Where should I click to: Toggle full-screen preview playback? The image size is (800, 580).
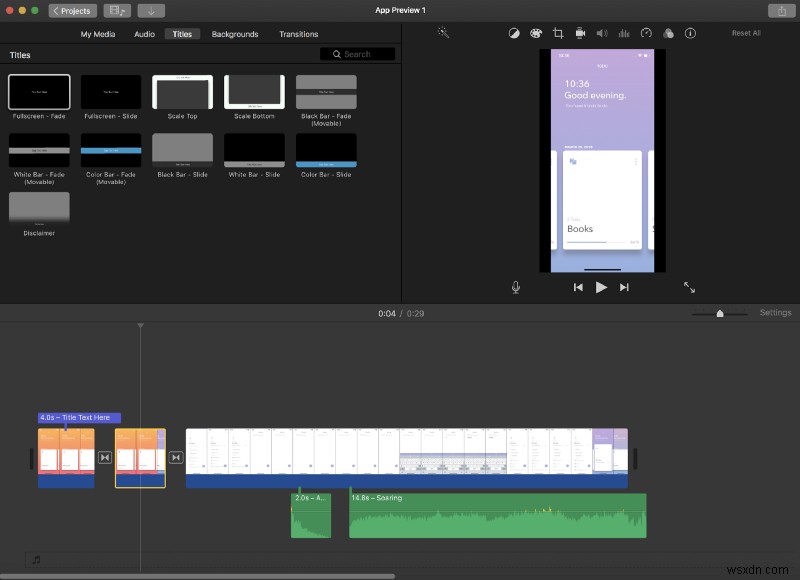pos(689,287)
